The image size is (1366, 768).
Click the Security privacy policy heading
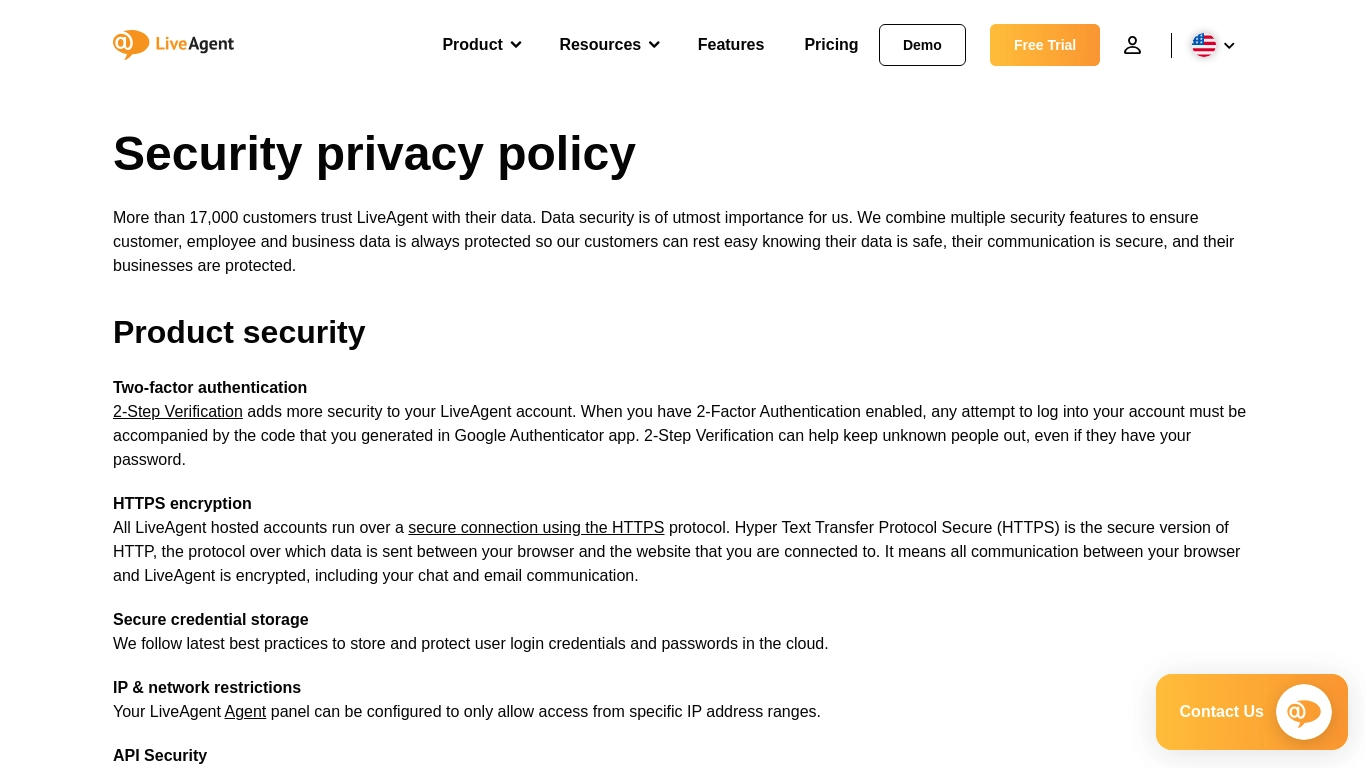[x=374, y=153]
